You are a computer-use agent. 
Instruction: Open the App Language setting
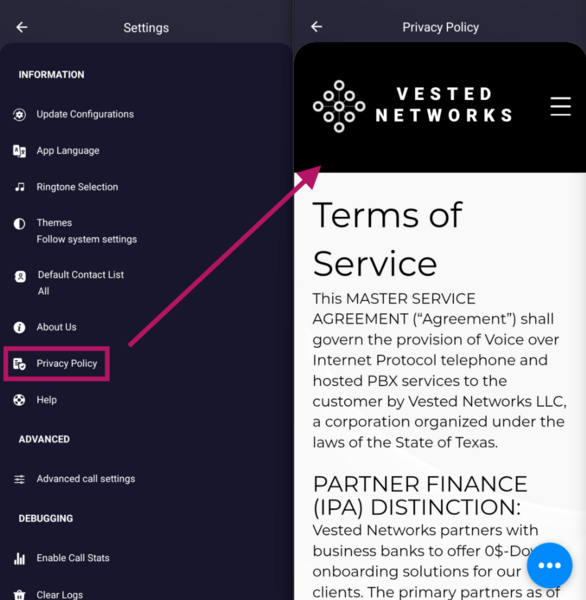[68, 151]
